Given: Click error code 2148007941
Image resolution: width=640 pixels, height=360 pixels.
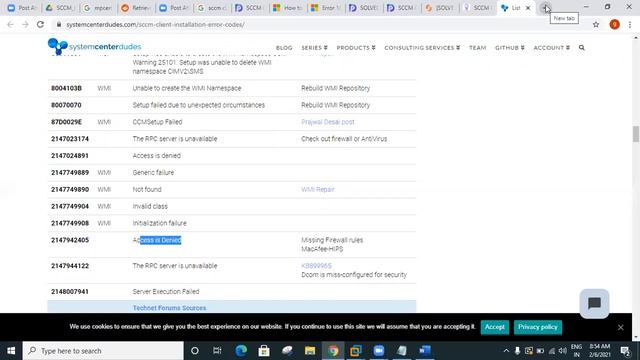Looking at the screenshot, I should pyautogui.click(x=70, y=291).
